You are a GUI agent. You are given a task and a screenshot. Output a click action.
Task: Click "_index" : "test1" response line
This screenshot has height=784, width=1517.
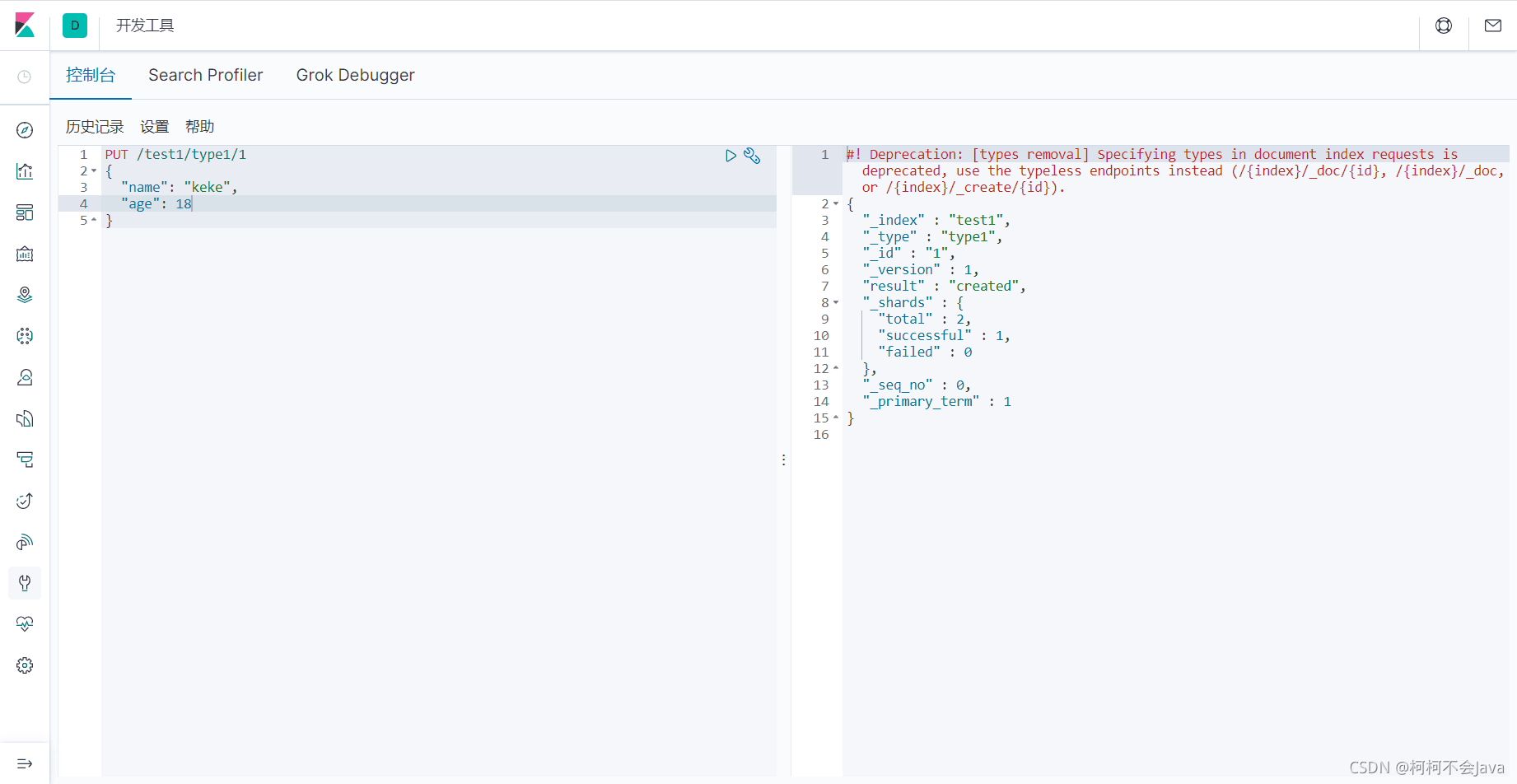(x=936, y=220)
